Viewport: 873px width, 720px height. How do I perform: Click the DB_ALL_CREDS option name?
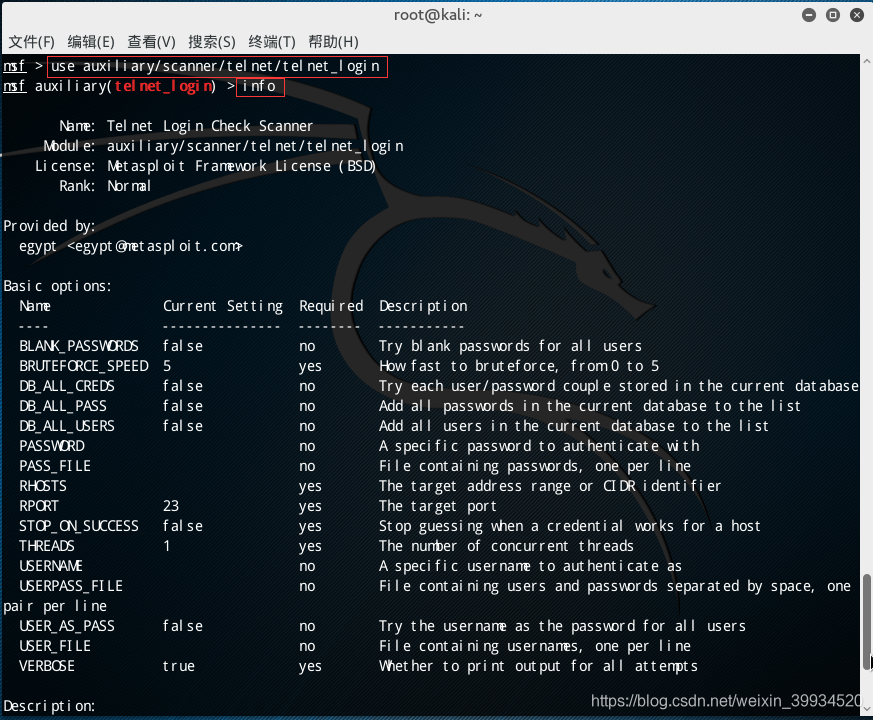point(67,386)
